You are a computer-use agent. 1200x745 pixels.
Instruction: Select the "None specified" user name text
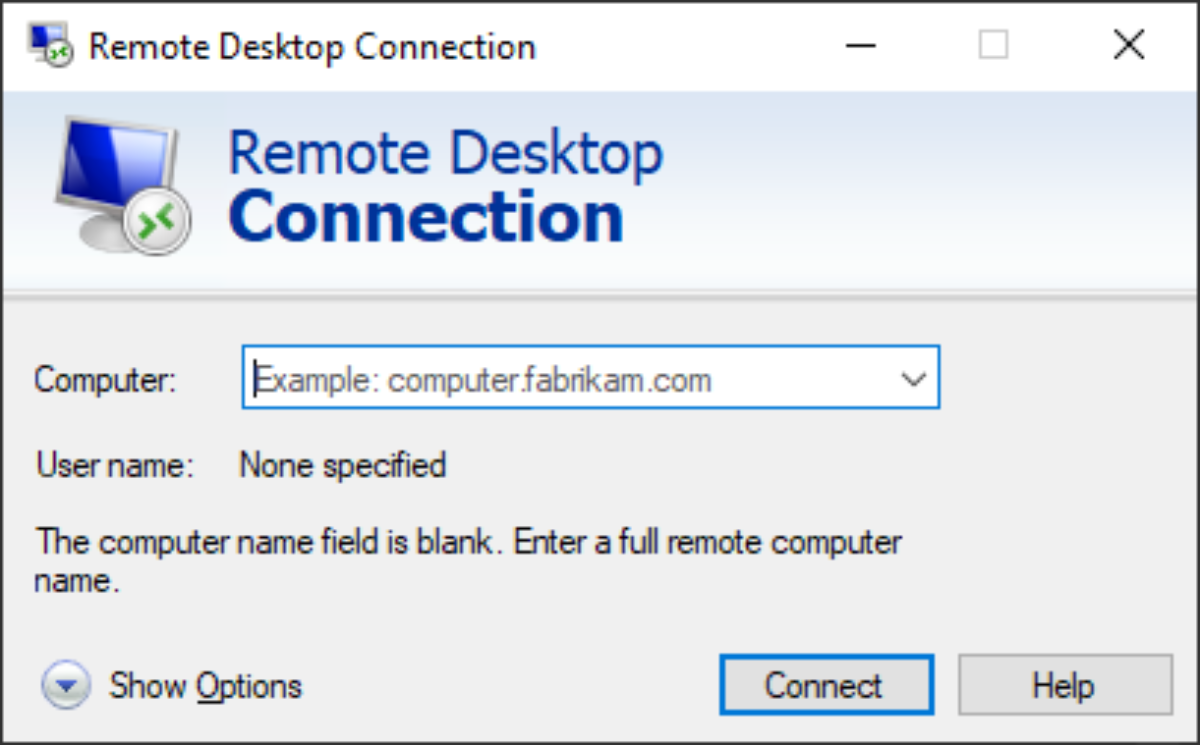tap(342, 466)
